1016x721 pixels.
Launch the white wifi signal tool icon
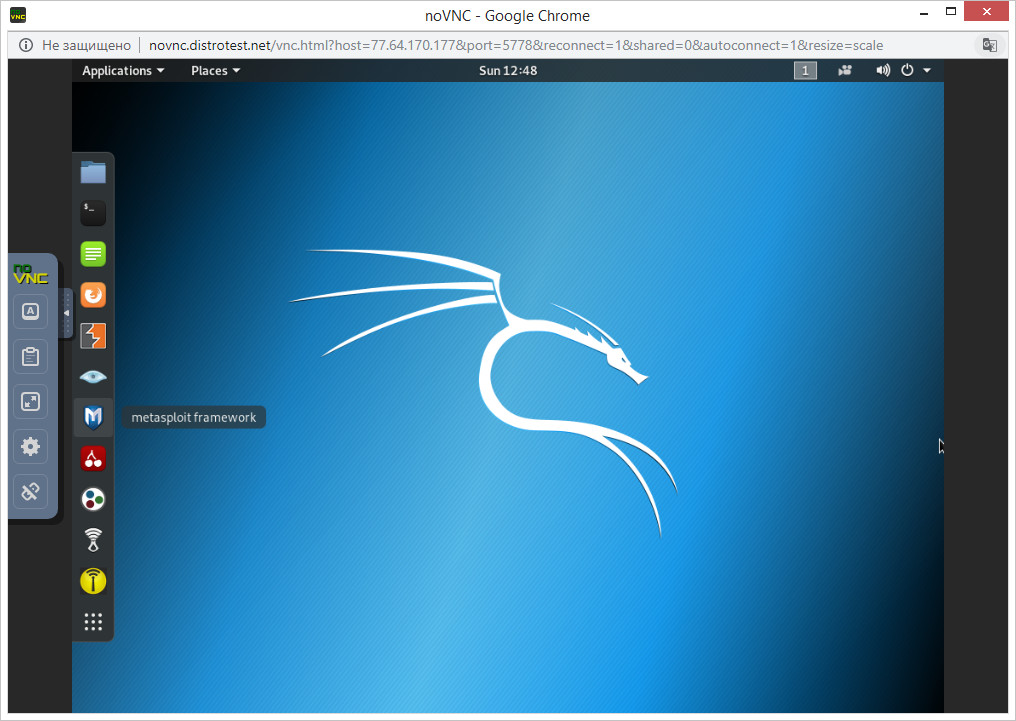click(93, 540)
